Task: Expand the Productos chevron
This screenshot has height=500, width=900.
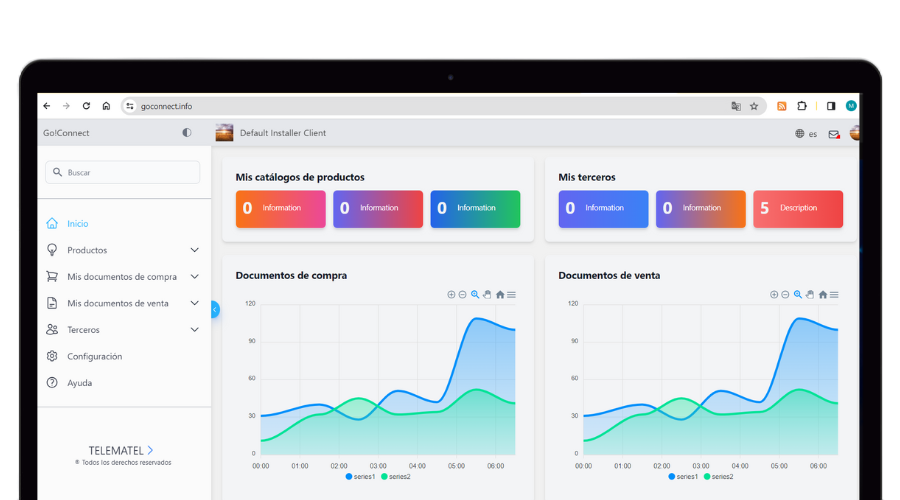Action: tap(195, 250)
